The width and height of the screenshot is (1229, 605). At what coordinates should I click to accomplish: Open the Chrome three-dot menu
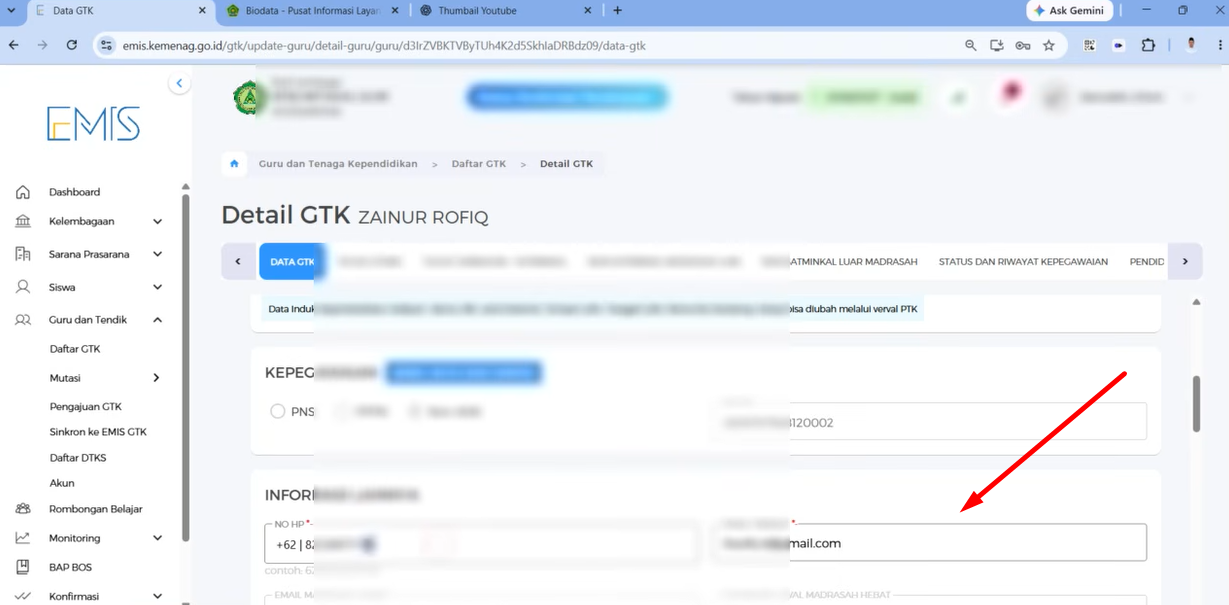click(x=1219, y=45)
